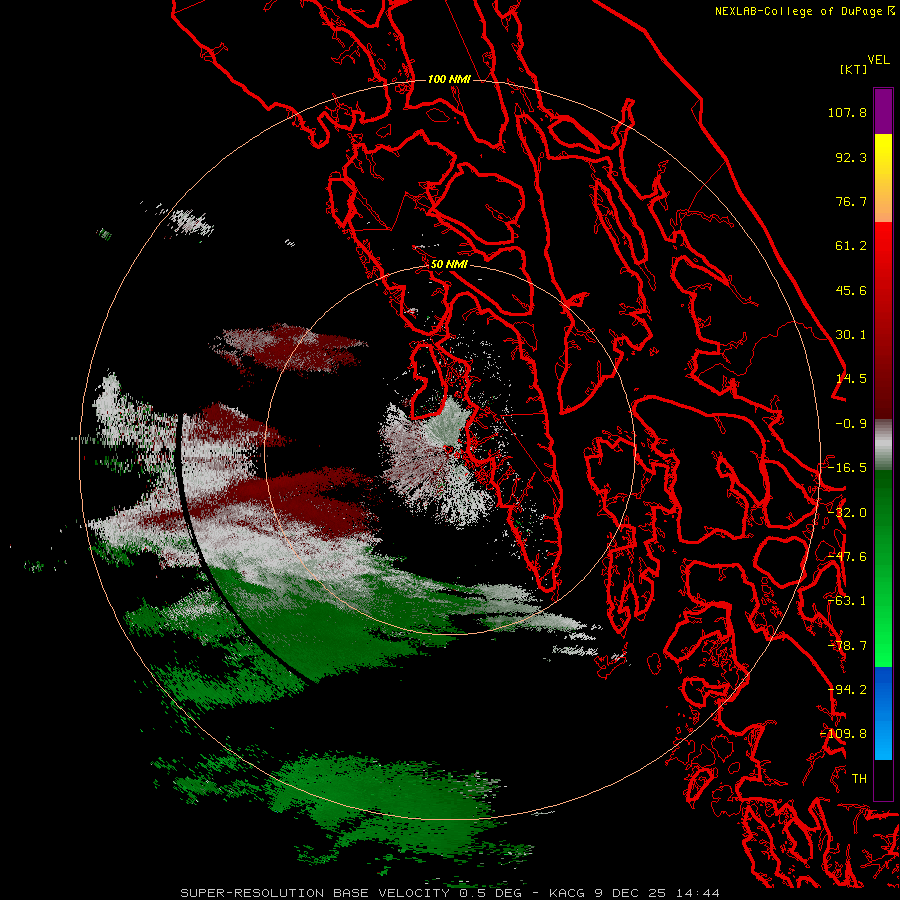Screen dimensions: 900x900
Task: Select the 45.6 velocity scale label
Action: (851, 290)
